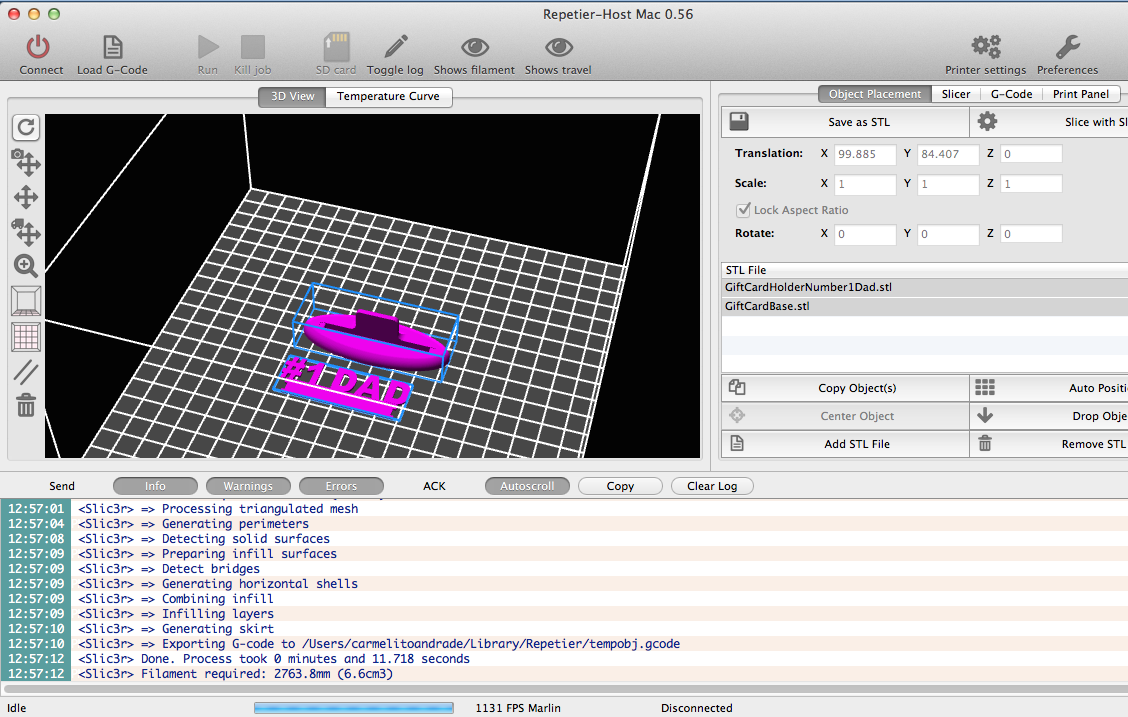Switch to the 3D View tab

coord(292,96)
